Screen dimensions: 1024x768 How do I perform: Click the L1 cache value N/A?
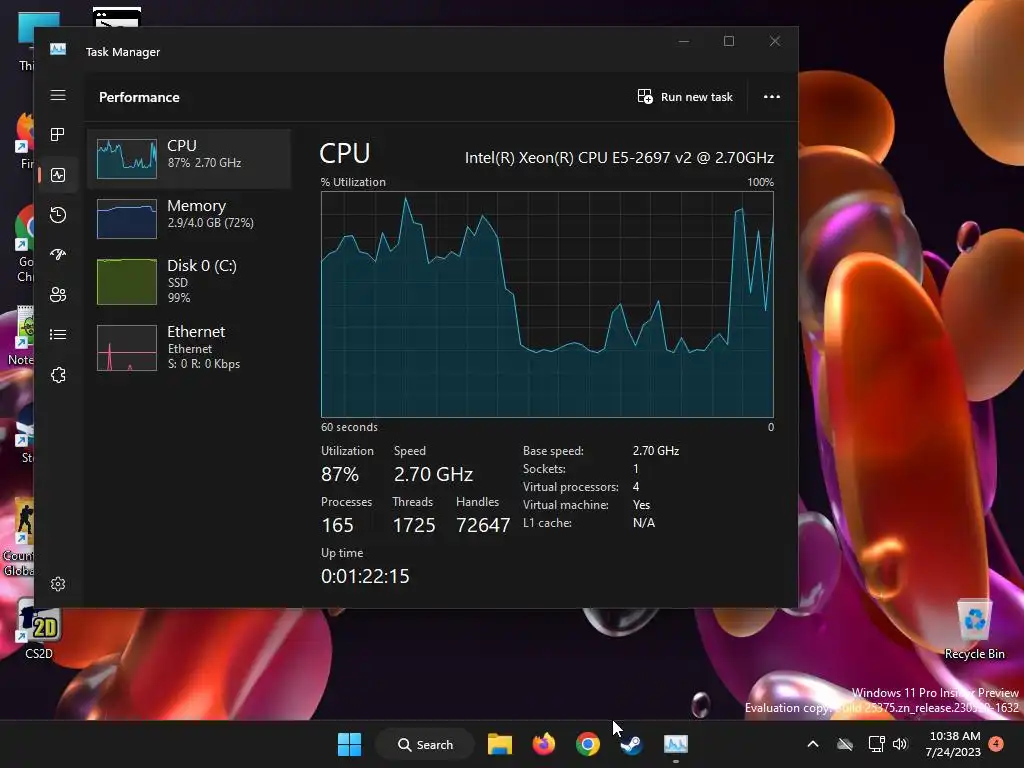[x=643, y=523]
